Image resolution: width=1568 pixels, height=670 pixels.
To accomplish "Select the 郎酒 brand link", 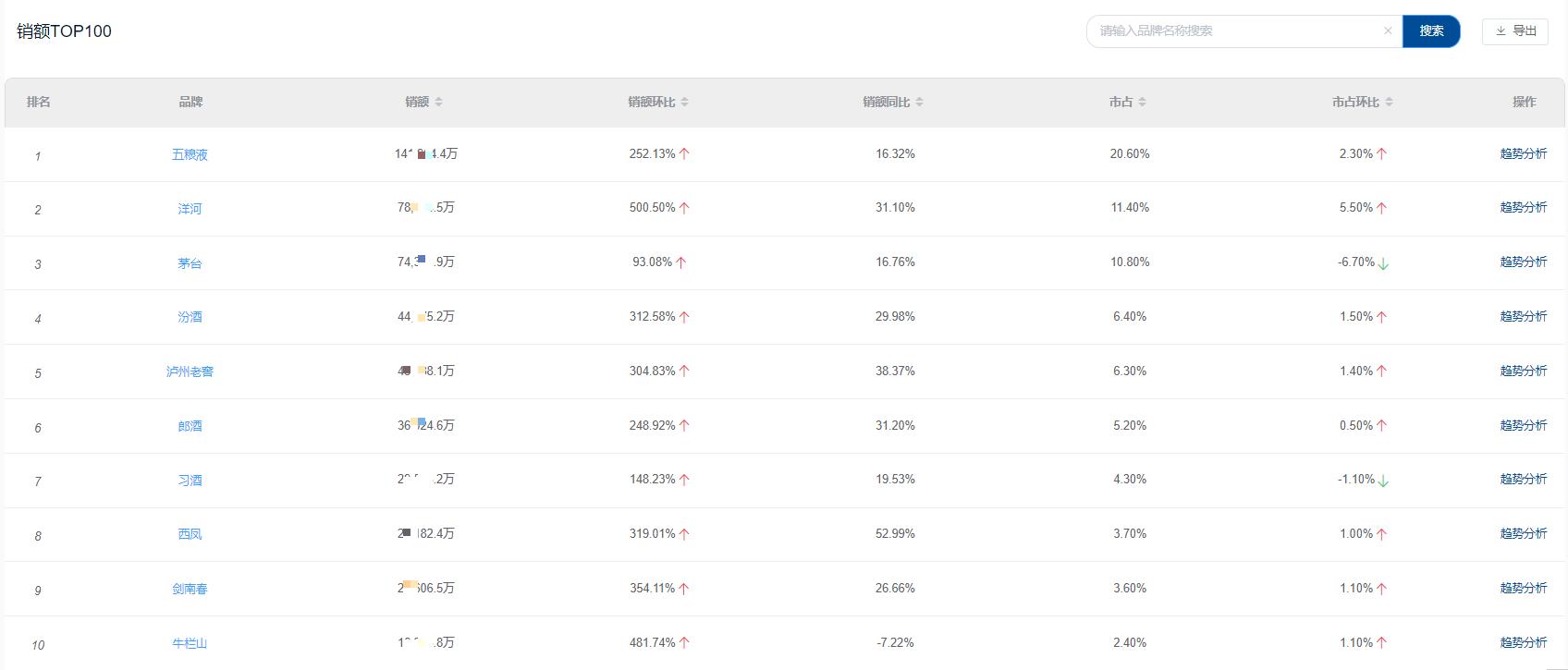I will point(190,426).
